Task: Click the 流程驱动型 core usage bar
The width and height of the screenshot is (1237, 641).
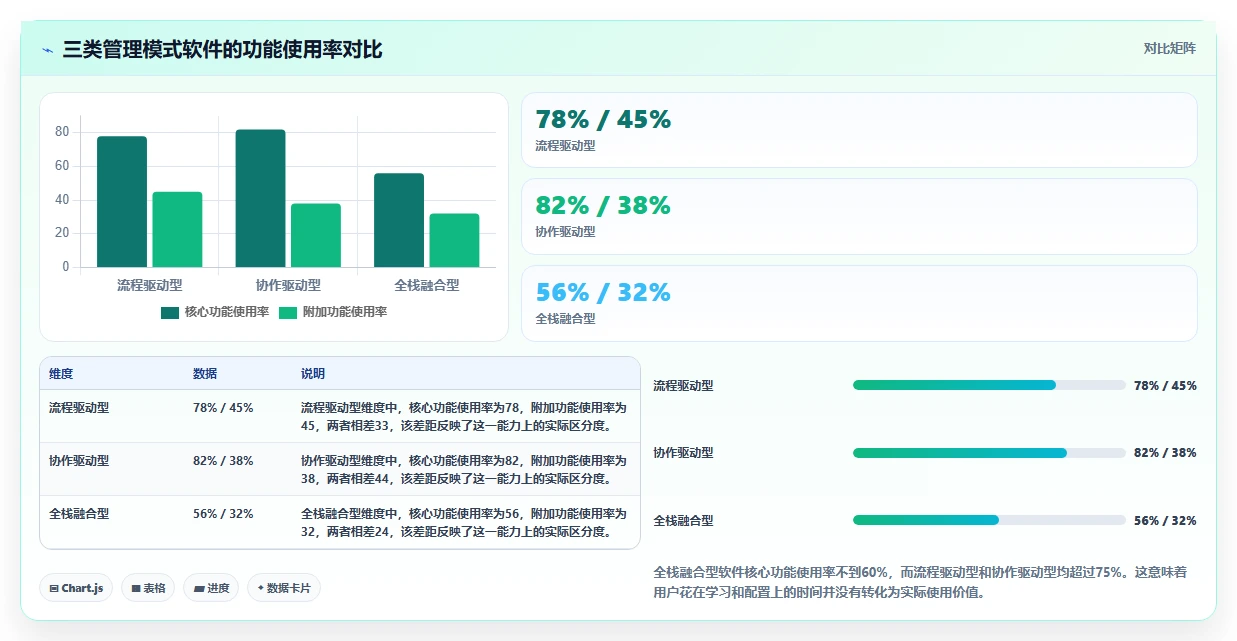Action: (x=122, y=202)
